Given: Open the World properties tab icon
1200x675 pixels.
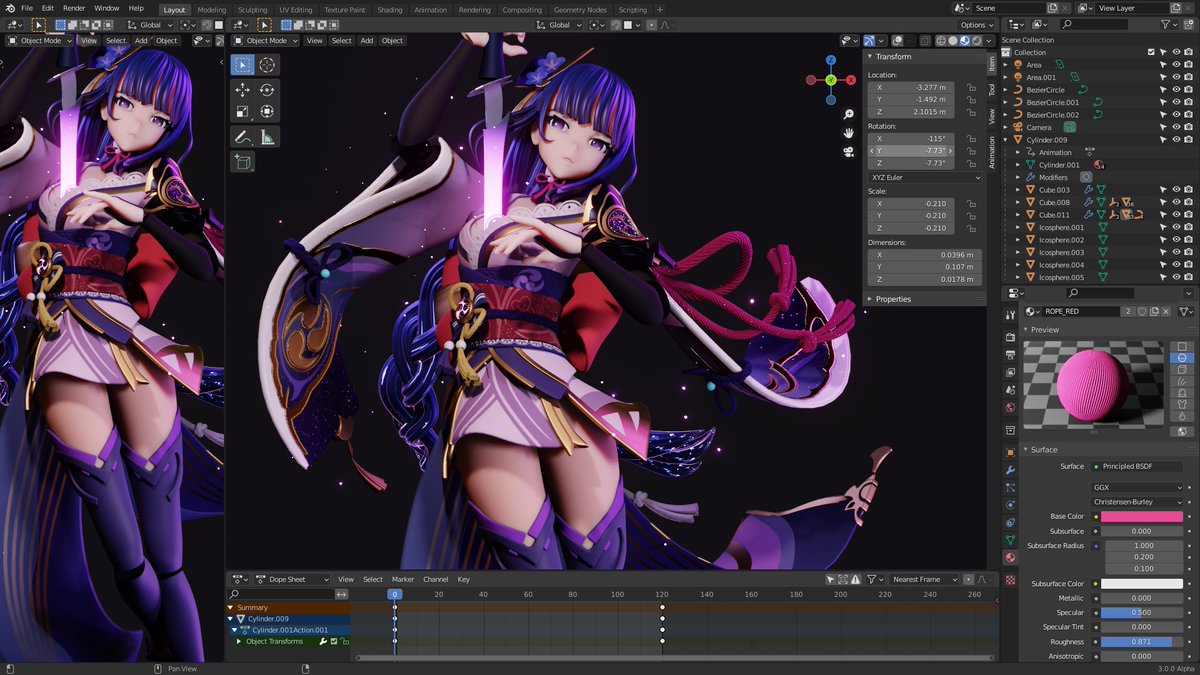Looking at the screenshot, I should coord(1010,408).
